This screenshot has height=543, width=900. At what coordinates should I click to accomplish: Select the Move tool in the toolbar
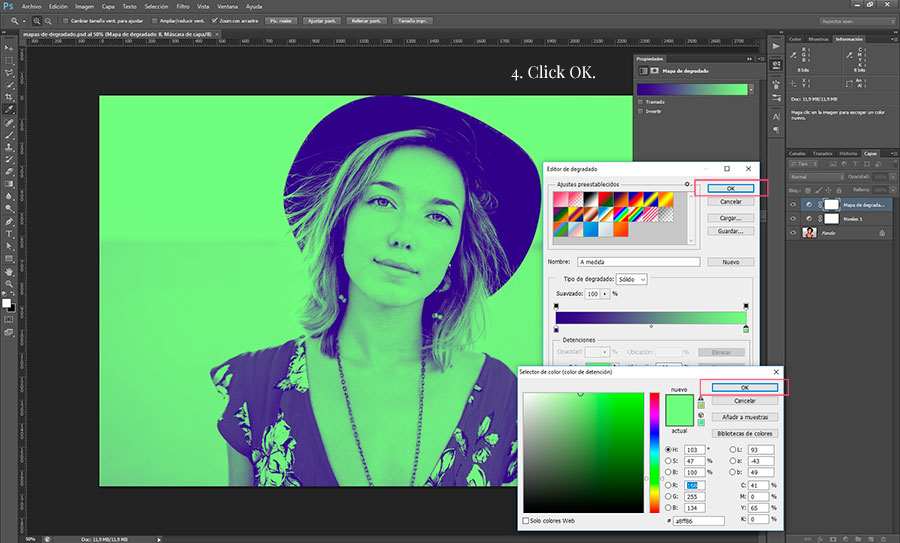(9, 49)
